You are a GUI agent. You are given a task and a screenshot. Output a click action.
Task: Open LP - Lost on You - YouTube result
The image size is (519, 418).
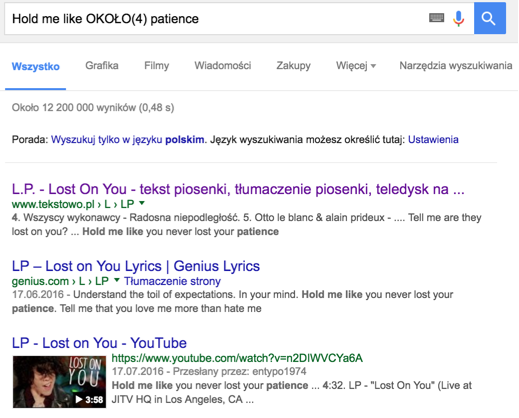(99, 343)
